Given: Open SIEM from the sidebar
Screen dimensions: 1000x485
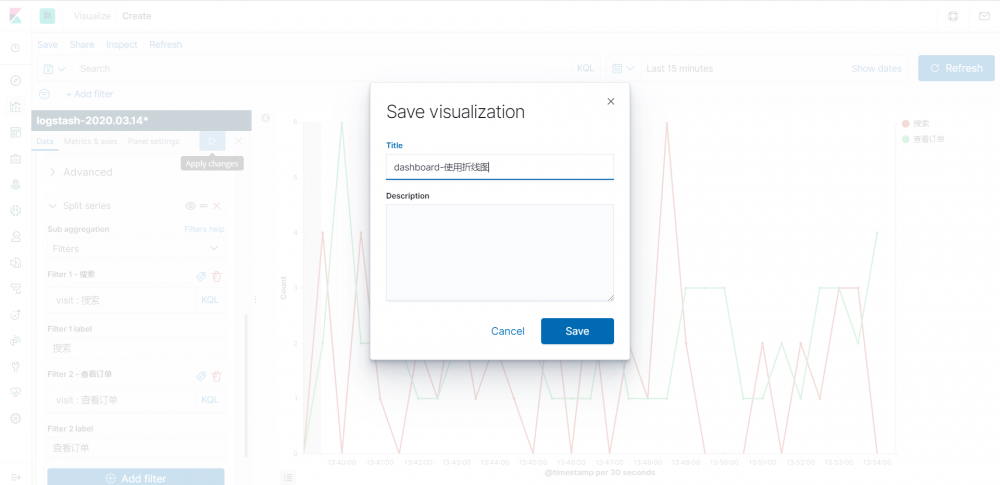Looking at the screenshot, I should click(x=16, y=341).
